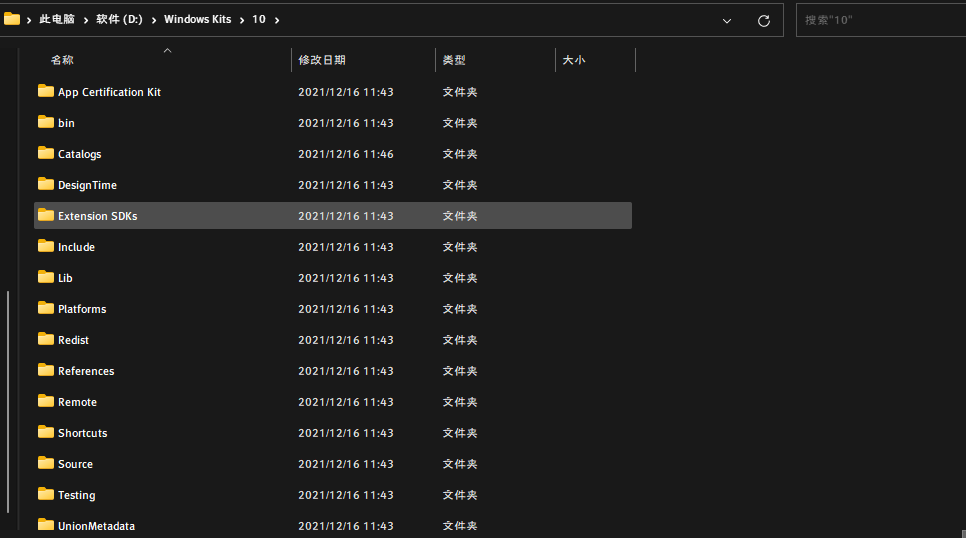The image size is (966, 538).
Task: Click the DesignTime folder icon
Action: (46, 184)
